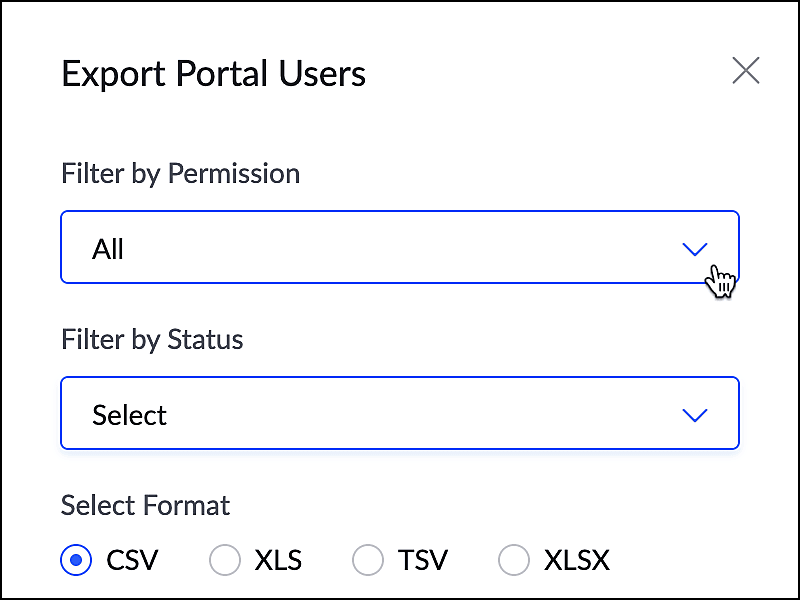Click the CSV format label text
This screenshot has width=800, height=600.
[x=132, y=560]
